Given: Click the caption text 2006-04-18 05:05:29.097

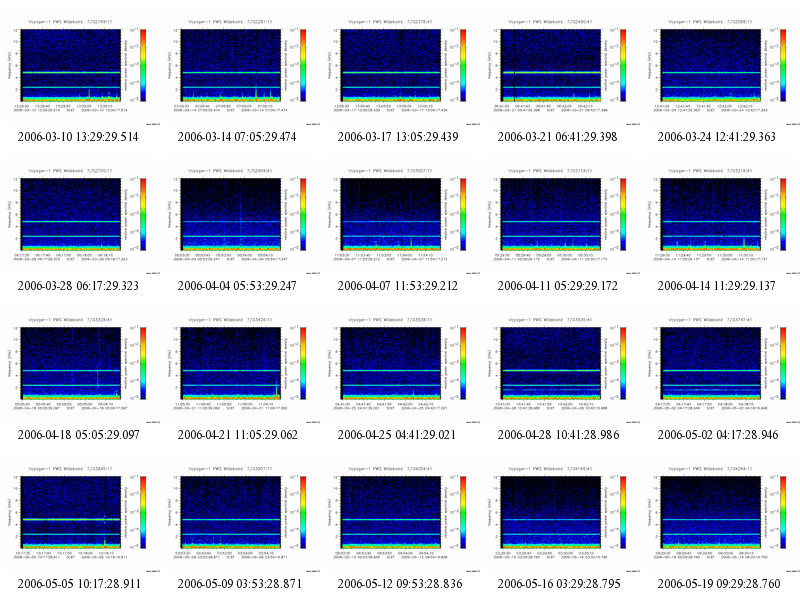Looking at the screenshot, I should (x=79, y=435).
